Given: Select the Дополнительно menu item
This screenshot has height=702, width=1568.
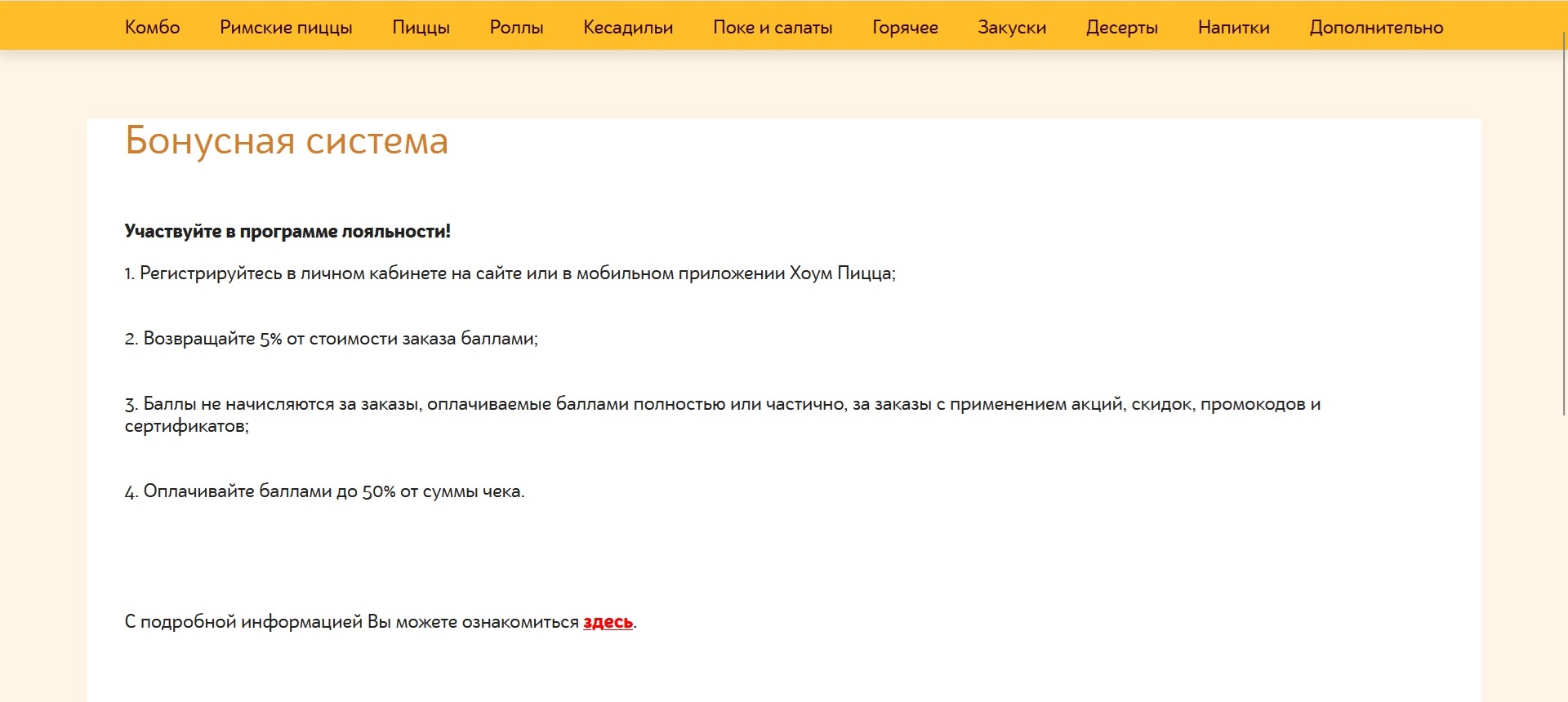Looking at the screenshot, I should [x=1376, y=27].
